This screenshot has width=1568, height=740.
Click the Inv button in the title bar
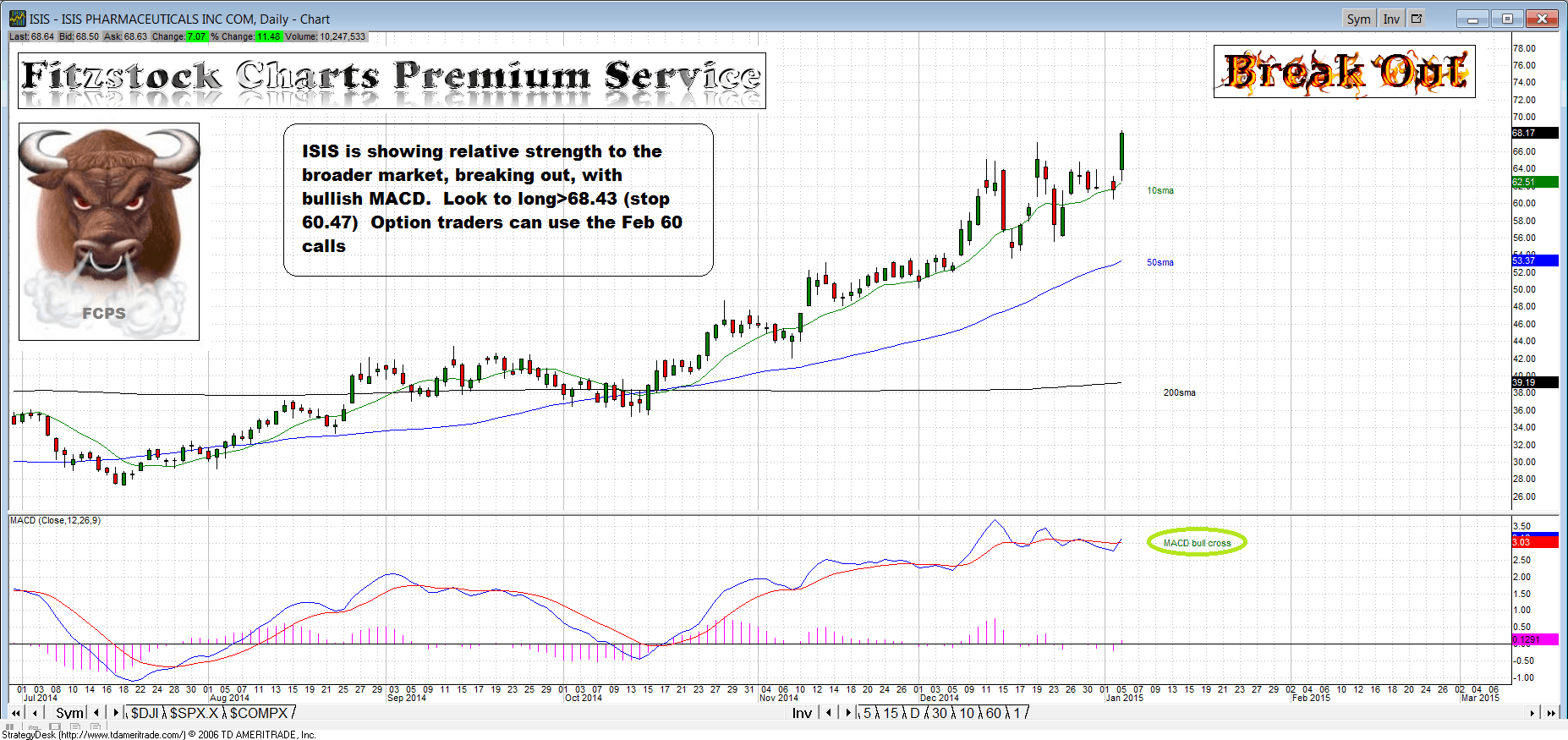[x=1391, y=19]
